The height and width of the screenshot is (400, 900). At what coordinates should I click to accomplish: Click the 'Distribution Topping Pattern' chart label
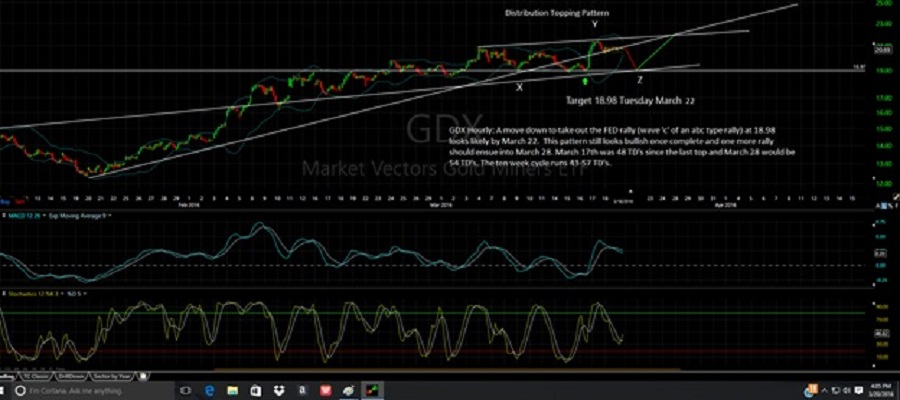557,13
